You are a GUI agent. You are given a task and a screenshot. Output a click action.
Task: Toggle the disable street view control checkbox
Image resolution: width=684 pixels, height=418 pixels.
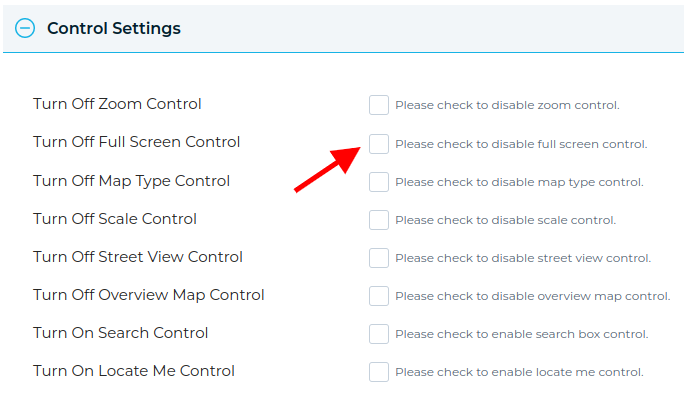379,258
